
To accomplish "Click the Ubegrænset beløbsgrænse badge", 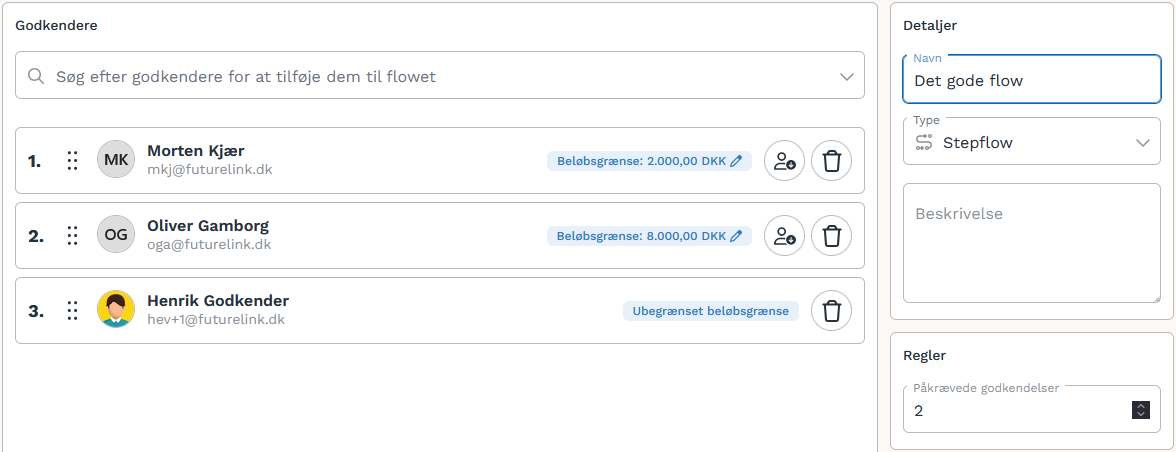I will click(710, 311).
